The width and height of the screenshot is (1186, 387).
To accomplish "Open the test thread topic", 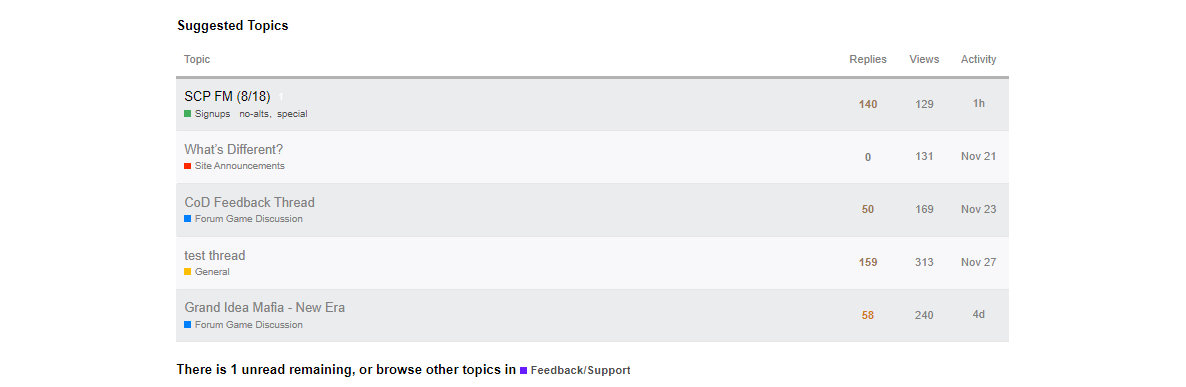I will point(215,255).
